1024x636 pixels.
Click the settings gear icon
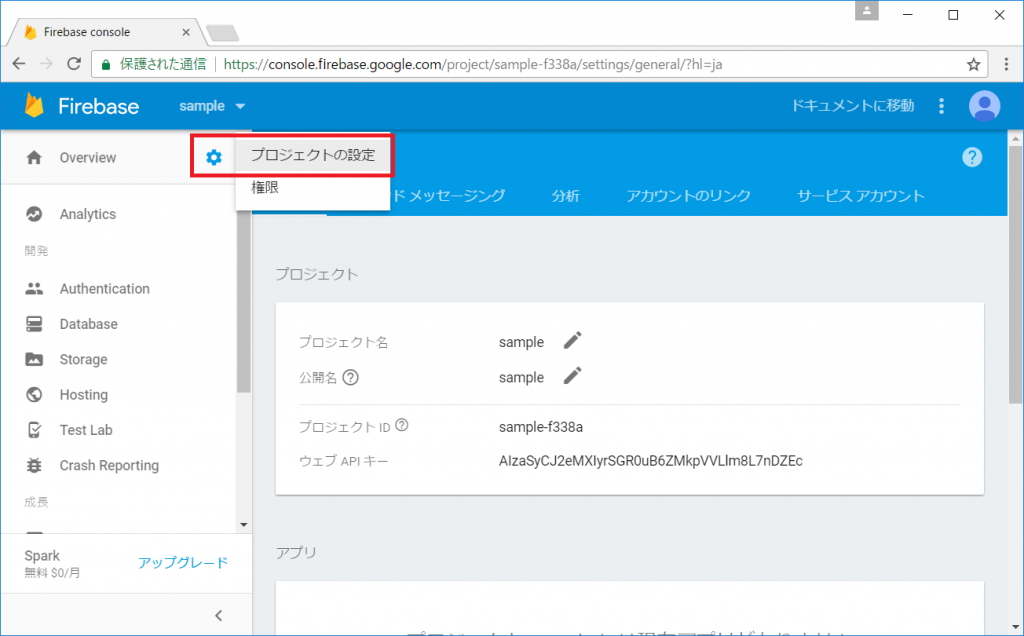pyautogui.click(x=213, y=156)
